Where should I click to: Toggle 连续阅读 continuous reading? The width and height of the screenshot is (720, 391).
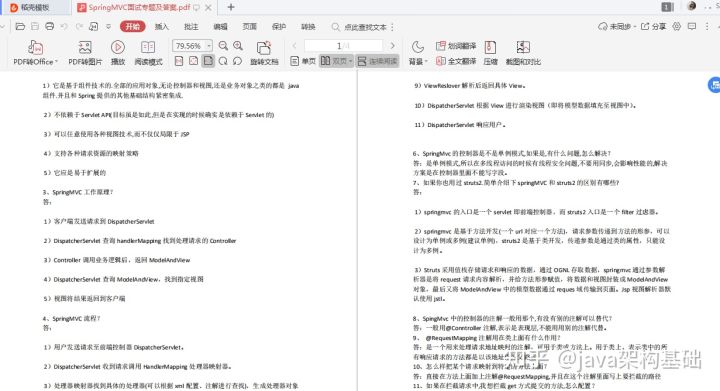377,61
